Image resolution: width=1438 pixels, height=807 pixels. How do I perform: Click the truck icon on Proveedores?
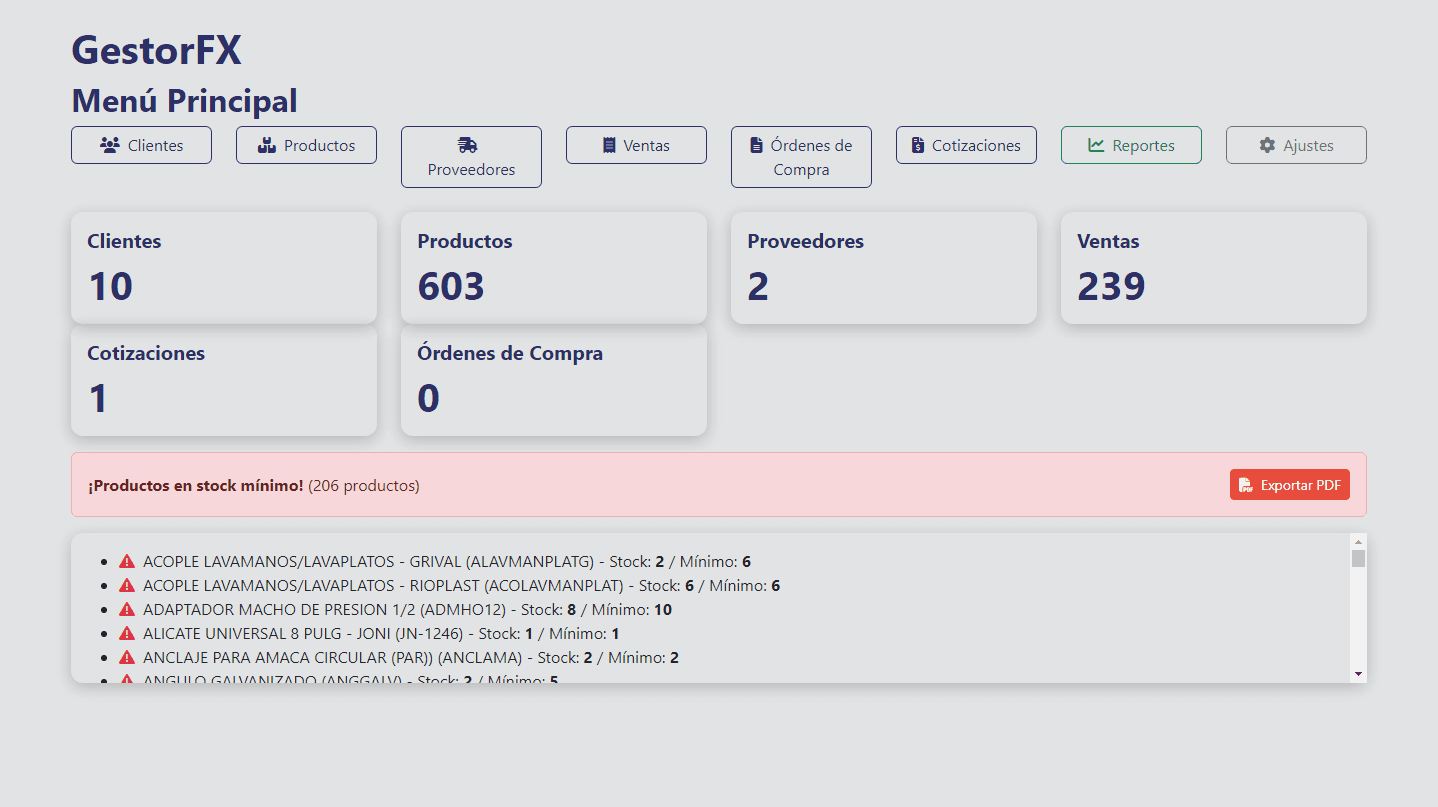coord(466,144)
